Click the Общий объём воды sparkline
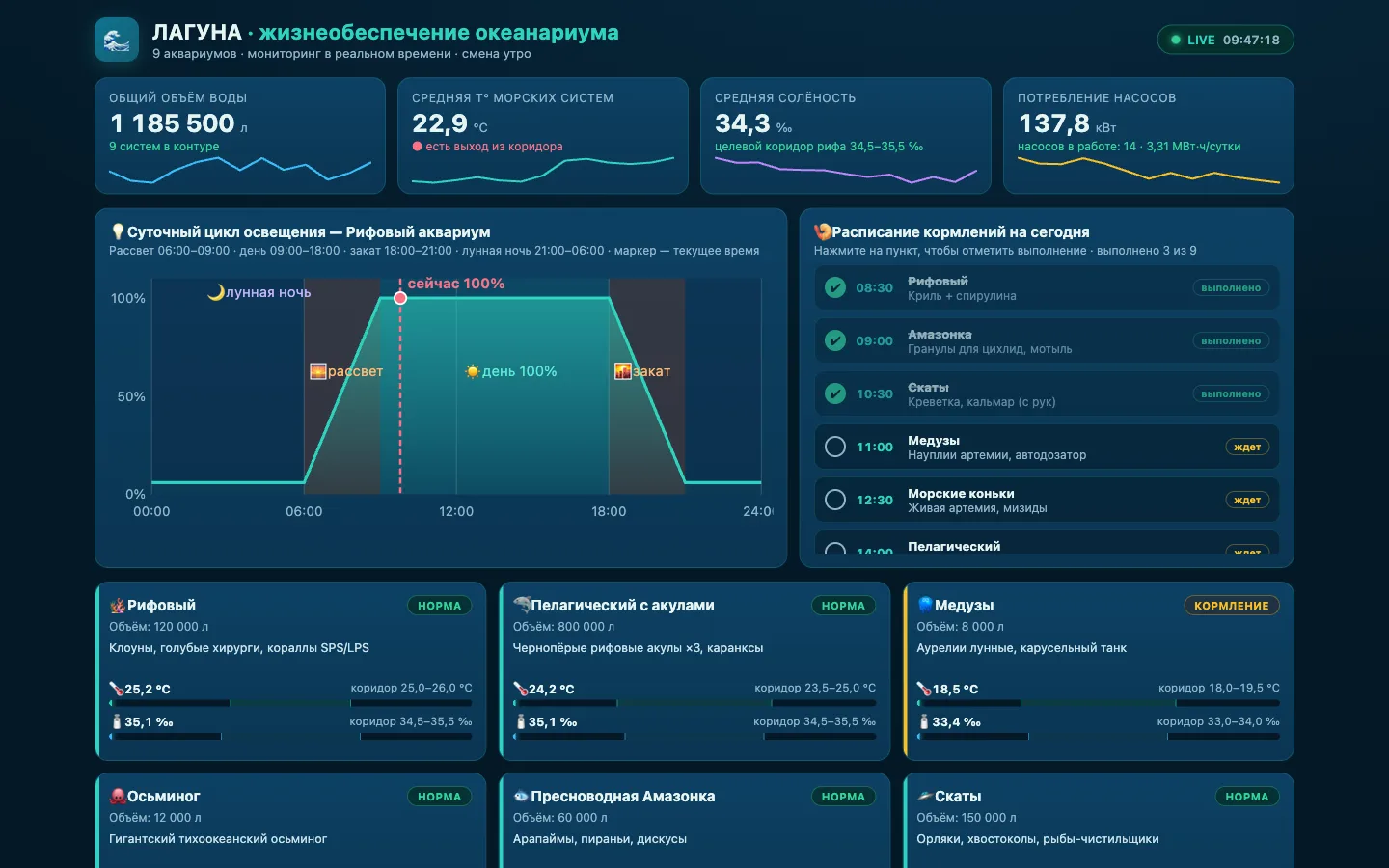The height and width of the screenshot is (868, 1389). (240, 169)
